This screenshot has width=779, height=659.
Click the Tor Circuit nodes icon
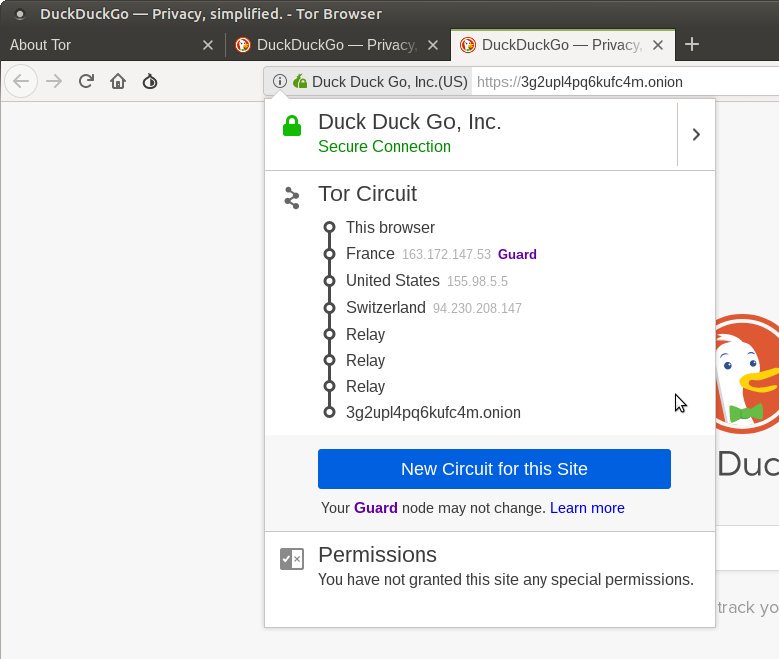[x=292, y=198]
